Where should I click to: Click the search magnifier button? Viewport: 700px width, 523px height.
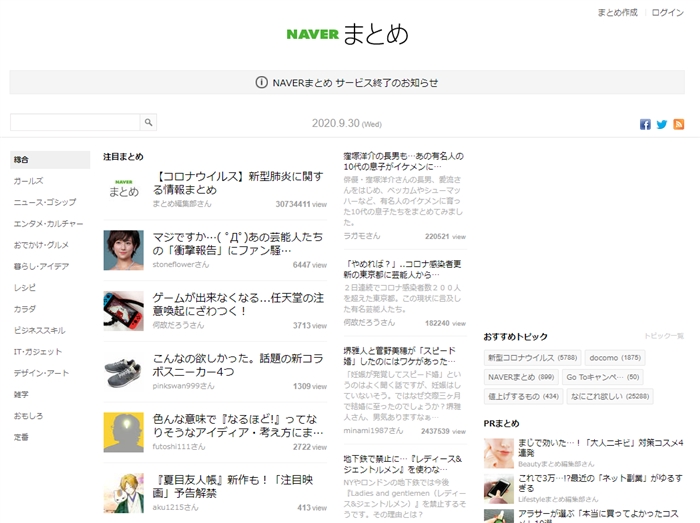148,122
